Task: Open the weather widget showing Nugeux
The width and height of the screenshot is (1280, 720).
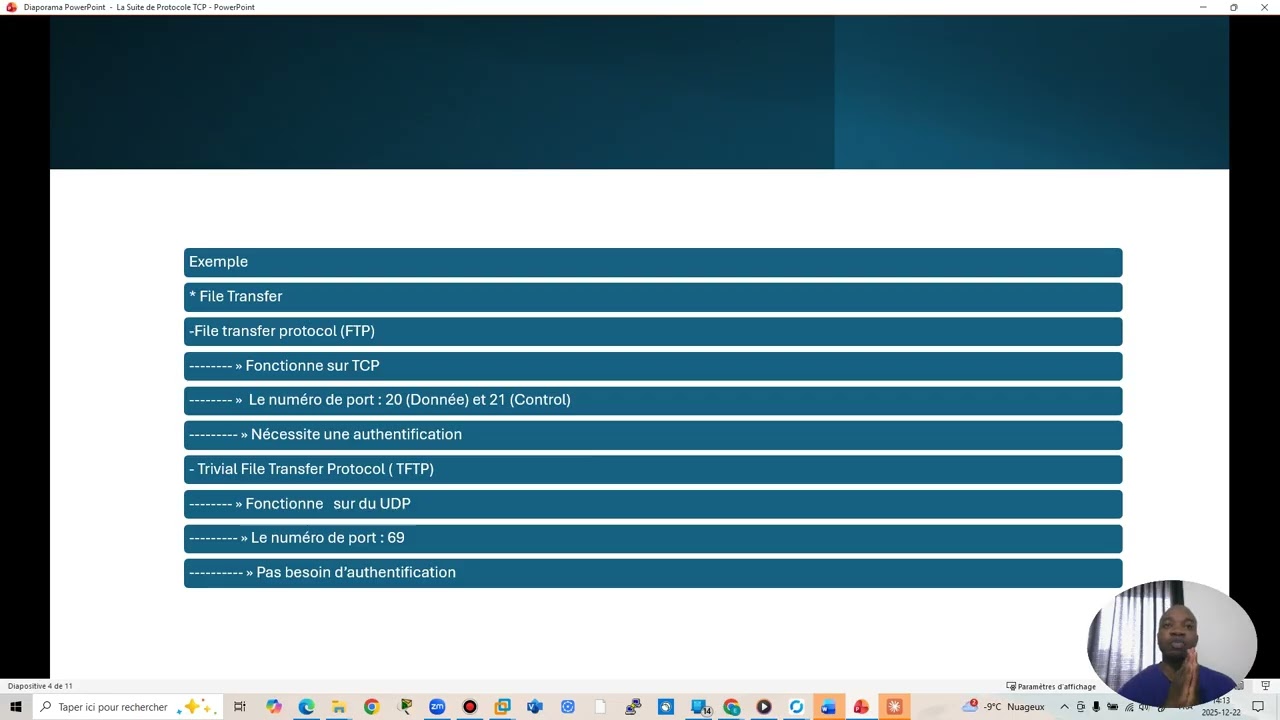Action: click(1003, 707)
